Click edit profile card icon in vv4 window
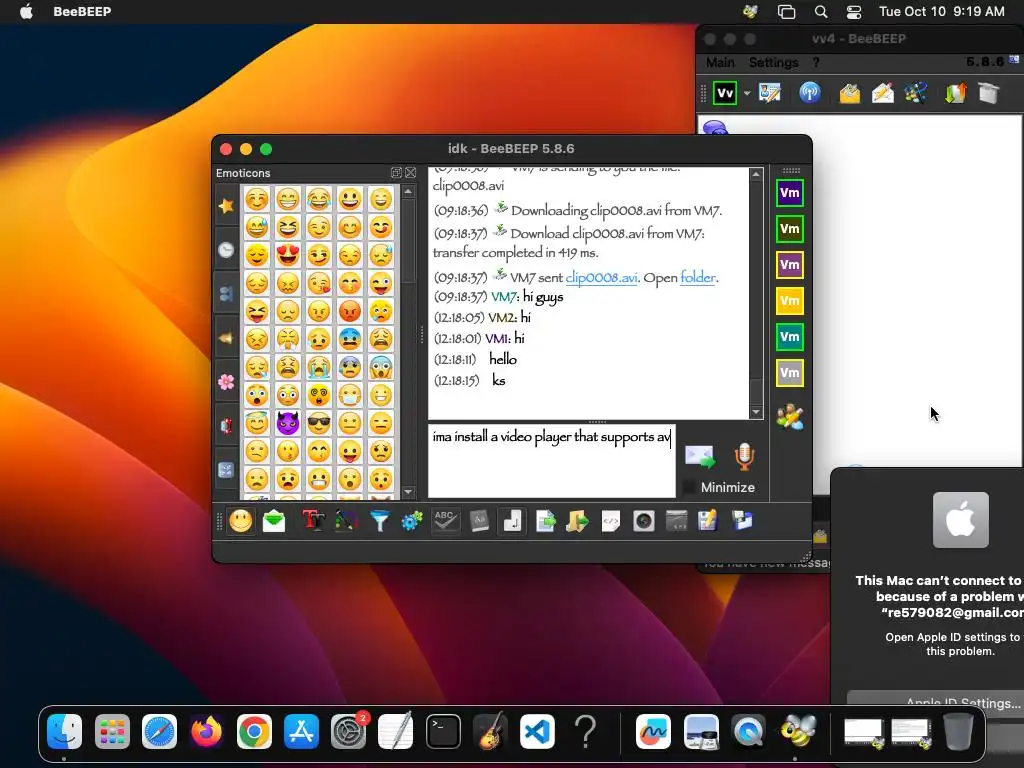The width and height of the screenshot is (1024, 768). [x=770, y=93]
